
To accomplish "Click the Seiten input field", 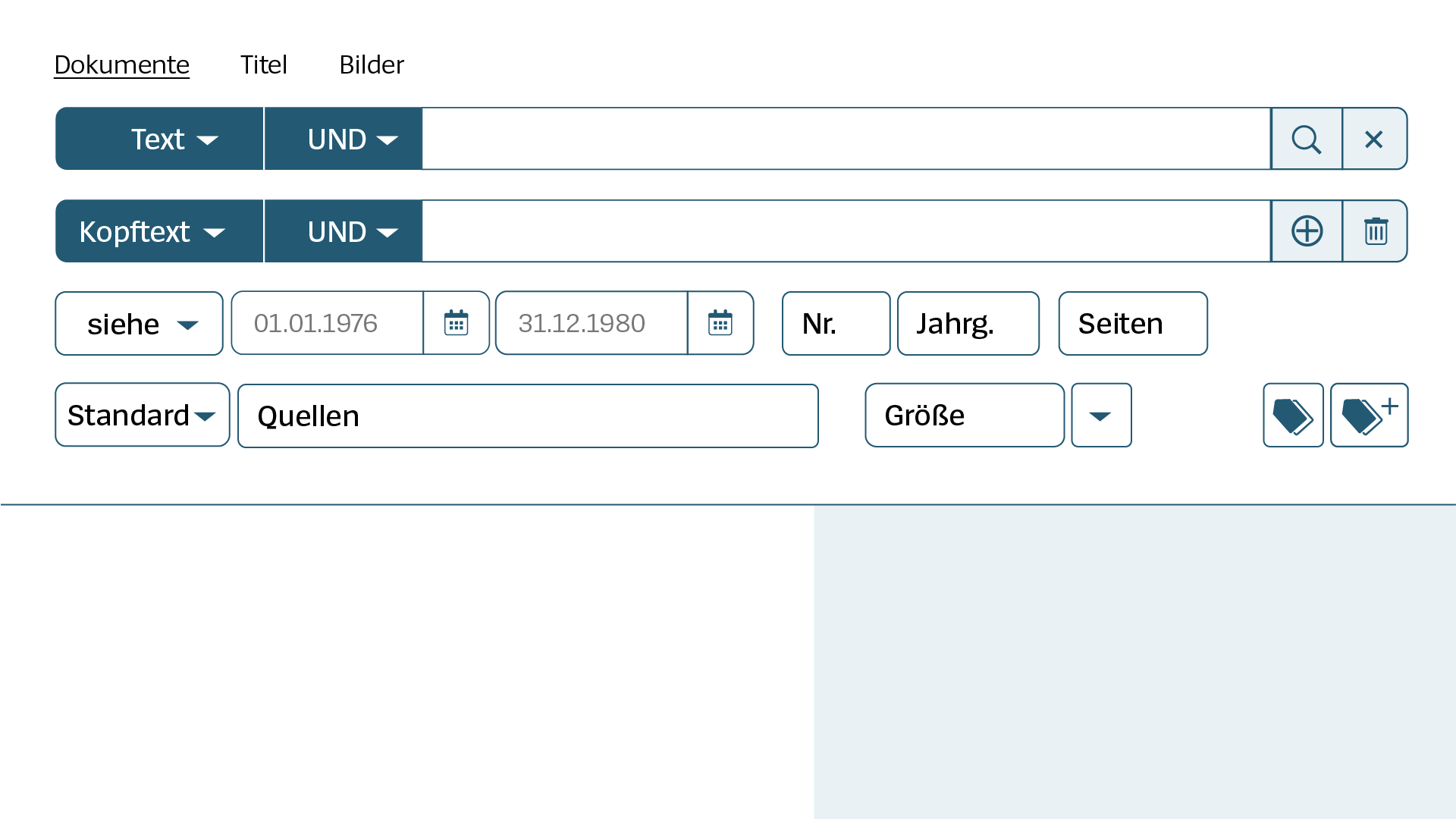I will pos(1132,323).
